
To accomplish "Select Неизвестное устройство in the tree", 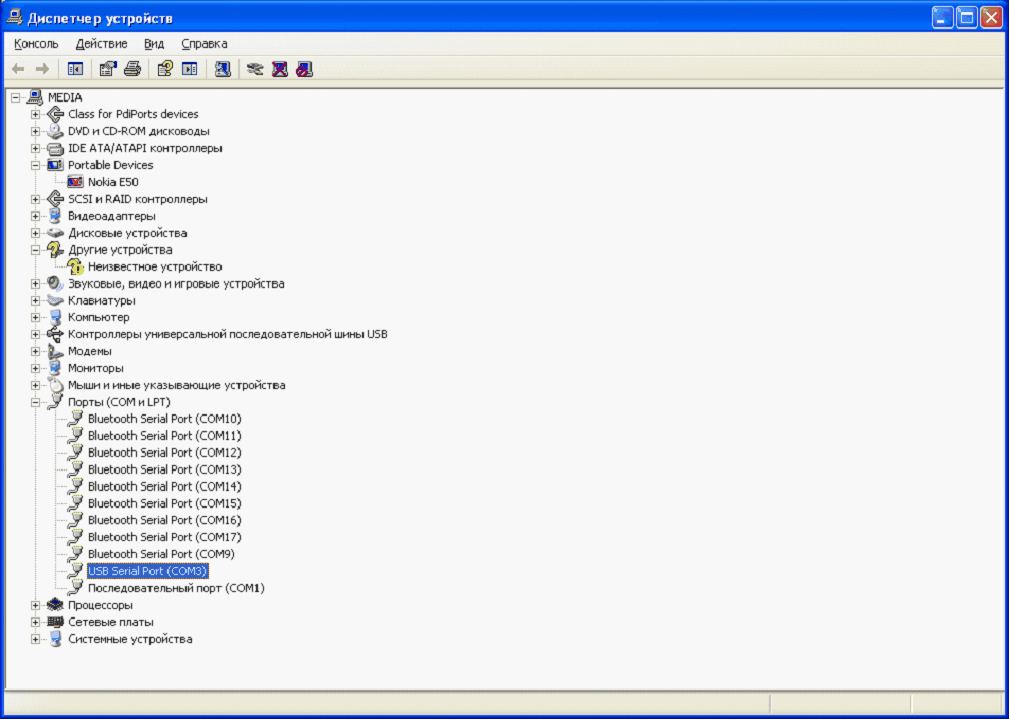I will (x=154, y=267).
